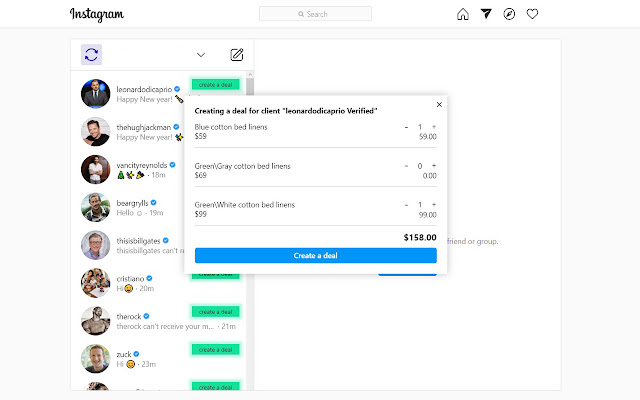Image resolution: width=640 pixels, height=400 pixels.
Task: Click the $69 price label
Action: pyautogui.click(x=200, y=176)
